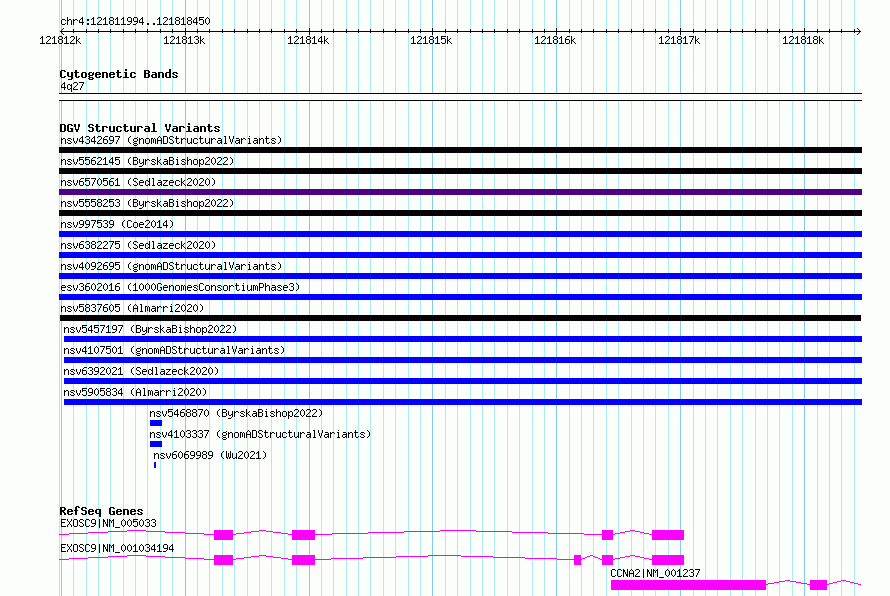
Task: Select the nsv5468870 (ByrskaBishop2022) label
Action: [236, 413]
